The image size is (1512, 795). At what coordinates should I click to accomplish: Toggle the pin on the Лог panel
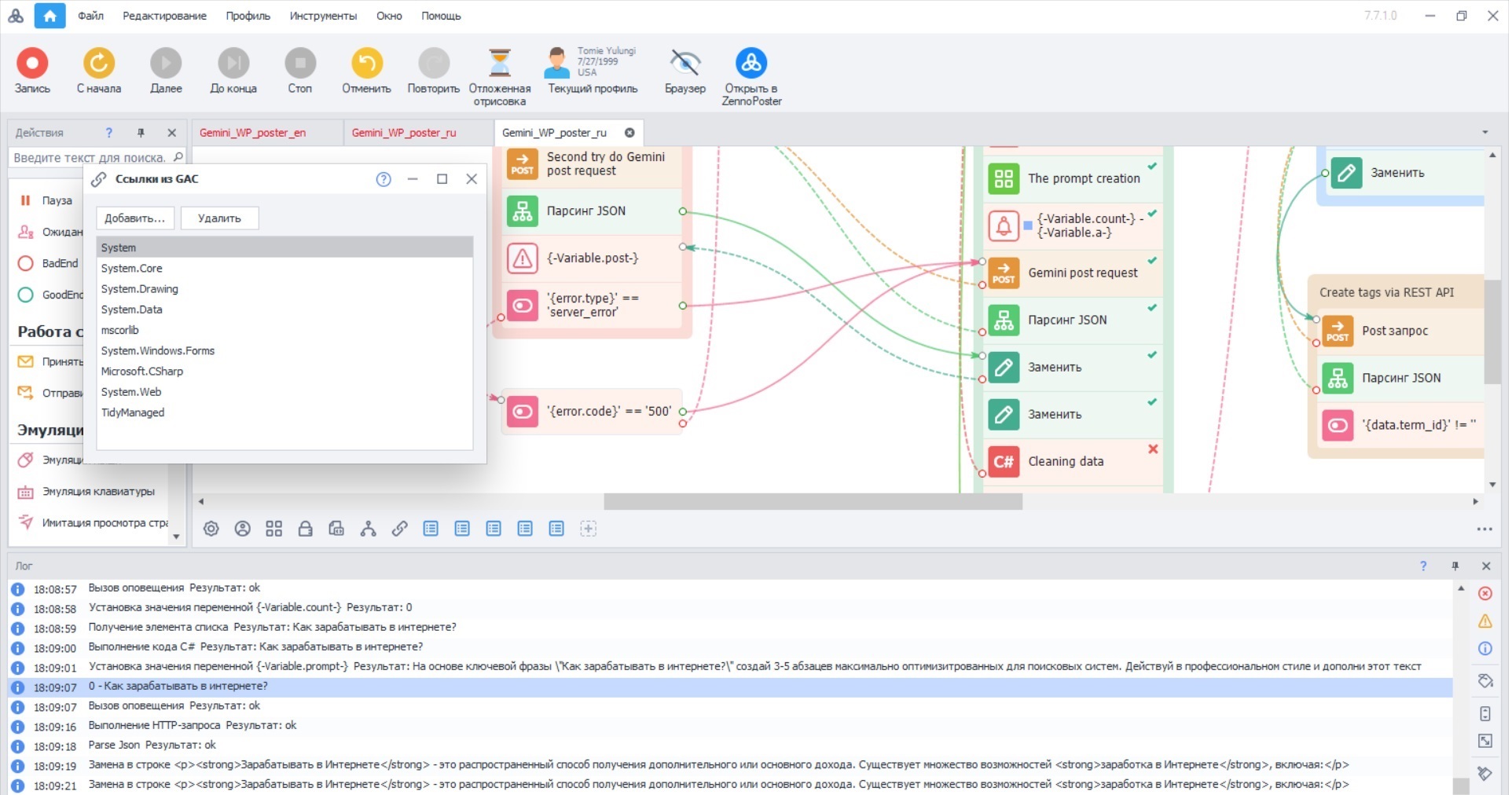pos(1455,566)
